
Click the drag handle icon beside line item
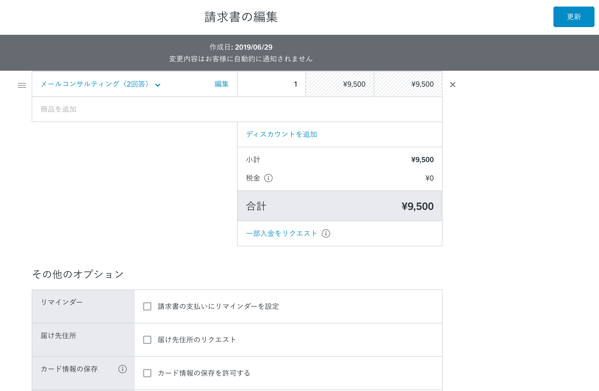point(22,85)
